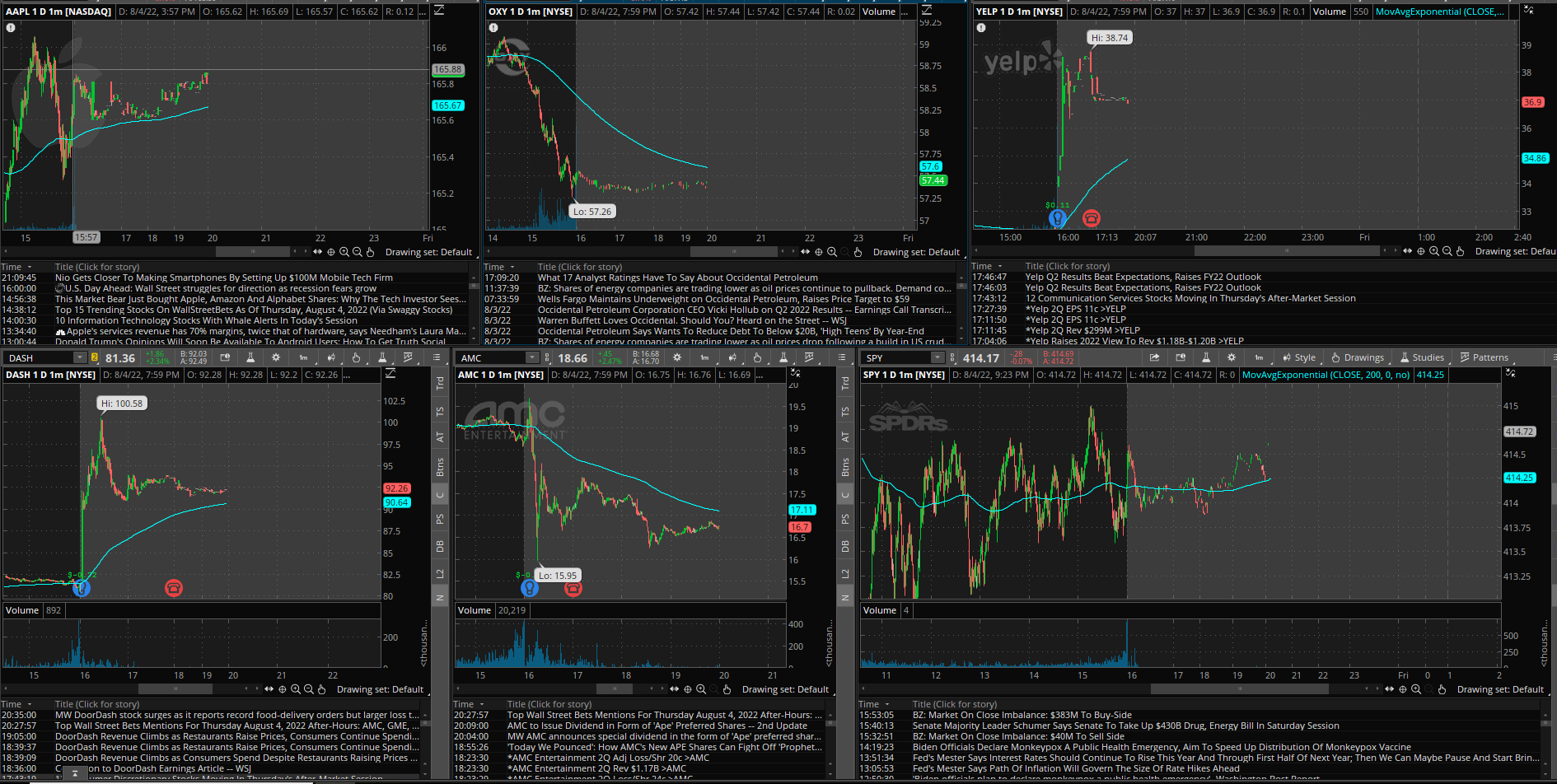The image size is (1557, 784).
Task: Zoom in on the OXY chart
Action: 832,252
